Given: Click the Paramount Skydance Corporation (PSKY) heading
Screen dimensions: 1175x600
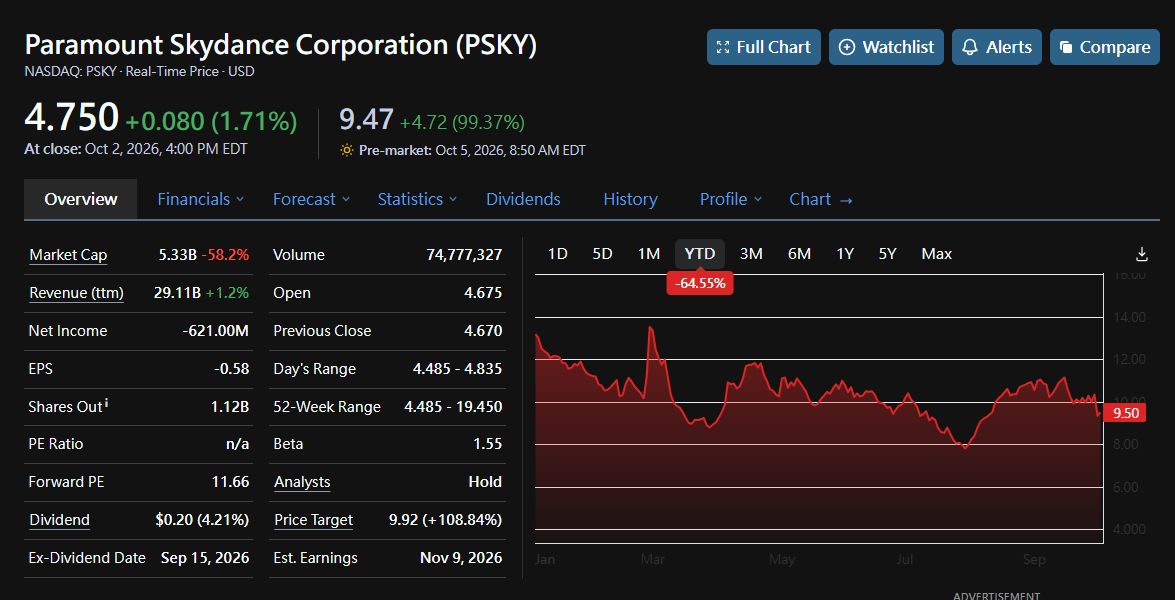Looking at the screenshot, I should click(281, 46).
